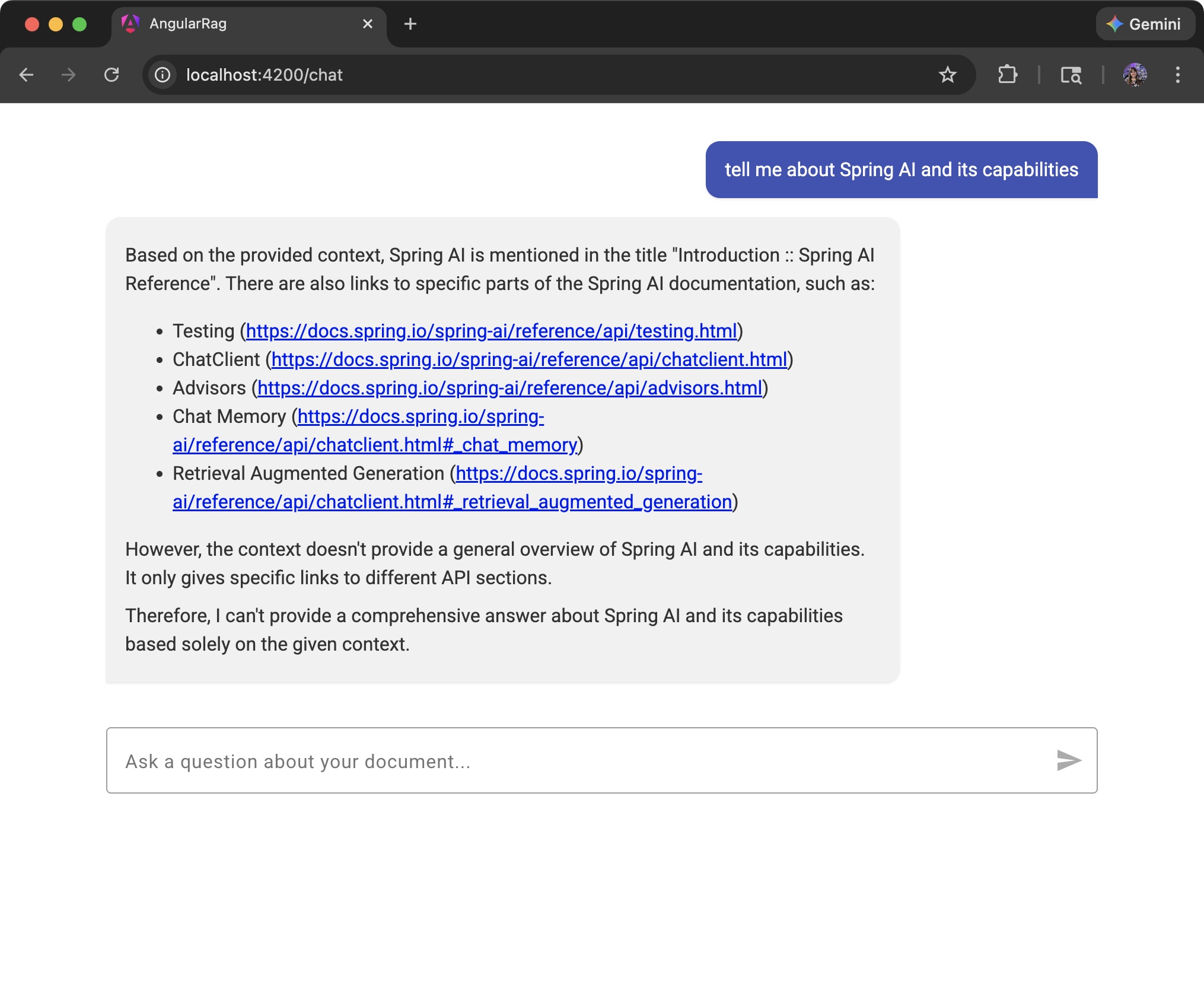The width and height of the screenshot is (1204, 1000).
Task: Open the Gemini button in the toolbar
Action: point(1145,24)
